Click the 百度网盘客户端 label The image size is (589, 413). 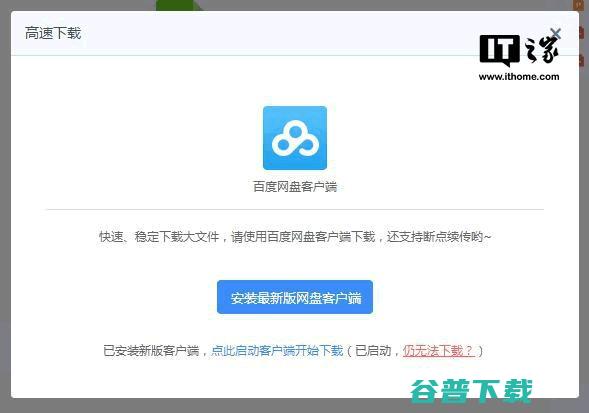tap(295, 186)
